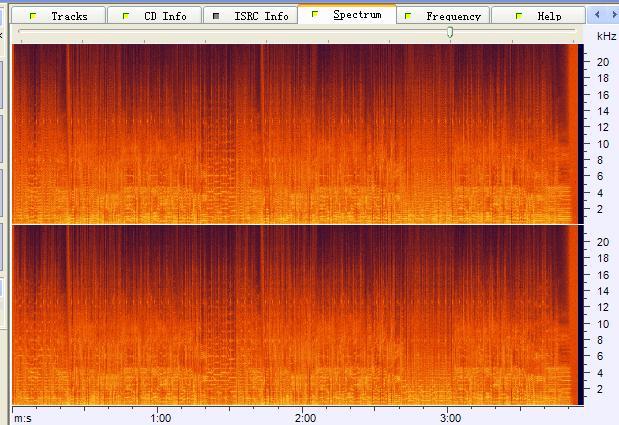Switch to the Frequency tab
Image resolution: width=619 pixels, height=425 pixels.
click(x=443, y=16)
